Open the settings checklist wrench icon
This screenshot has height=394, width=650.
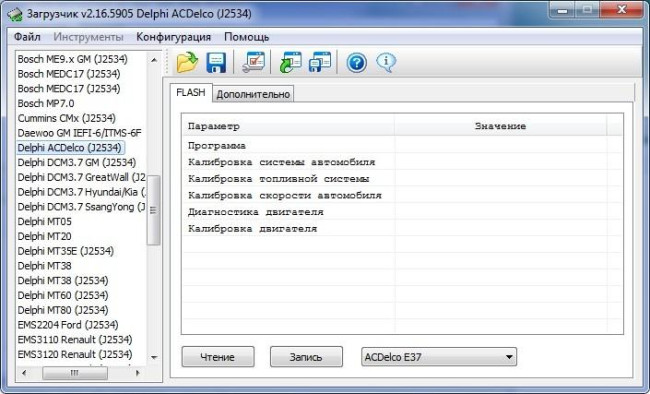253,63
